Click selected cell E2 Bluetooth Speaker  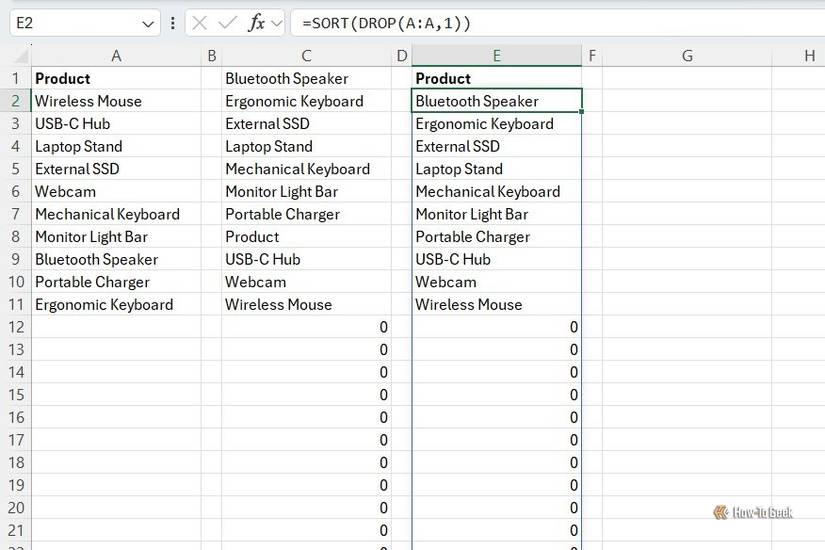(497, 101)
